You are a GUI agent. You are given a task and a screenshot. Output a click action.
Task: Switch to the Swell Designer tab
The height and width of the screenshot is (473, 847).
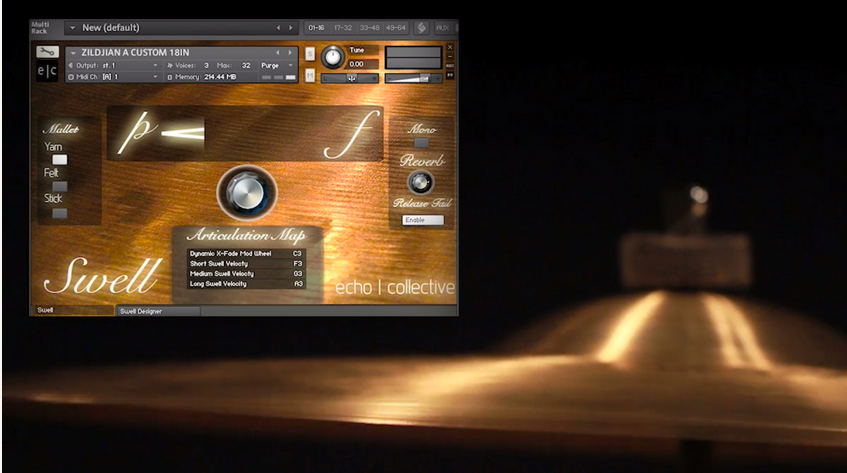coord(158,311)
